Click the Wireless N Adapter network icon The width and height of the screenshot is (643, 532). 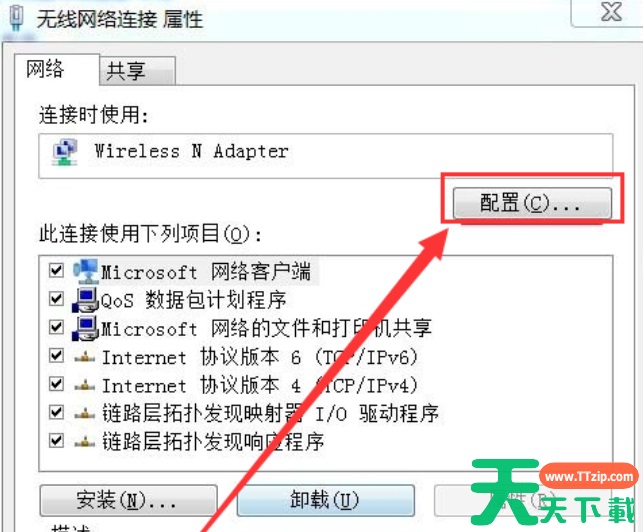65,152
